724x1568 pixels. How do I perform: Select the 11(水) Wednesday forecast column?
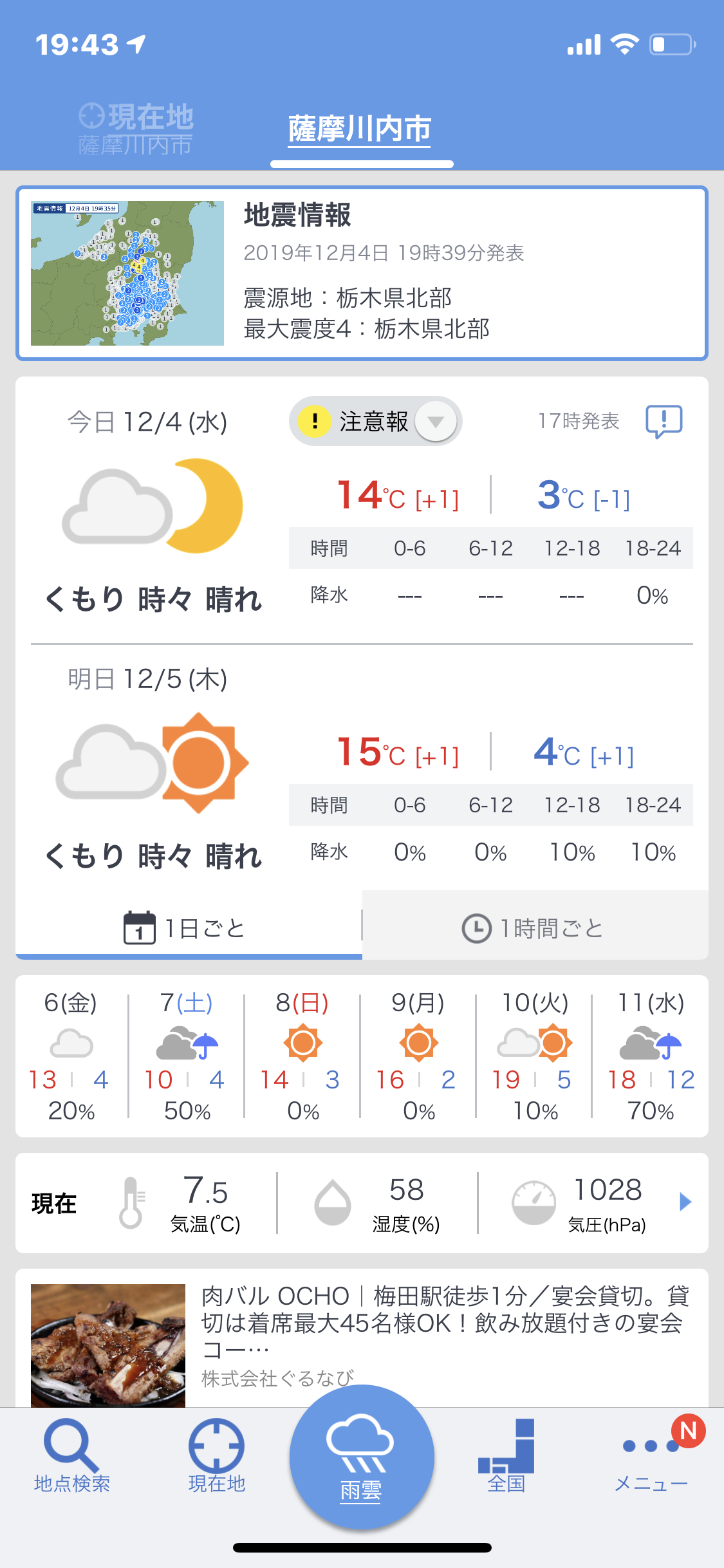point(651,1056)
